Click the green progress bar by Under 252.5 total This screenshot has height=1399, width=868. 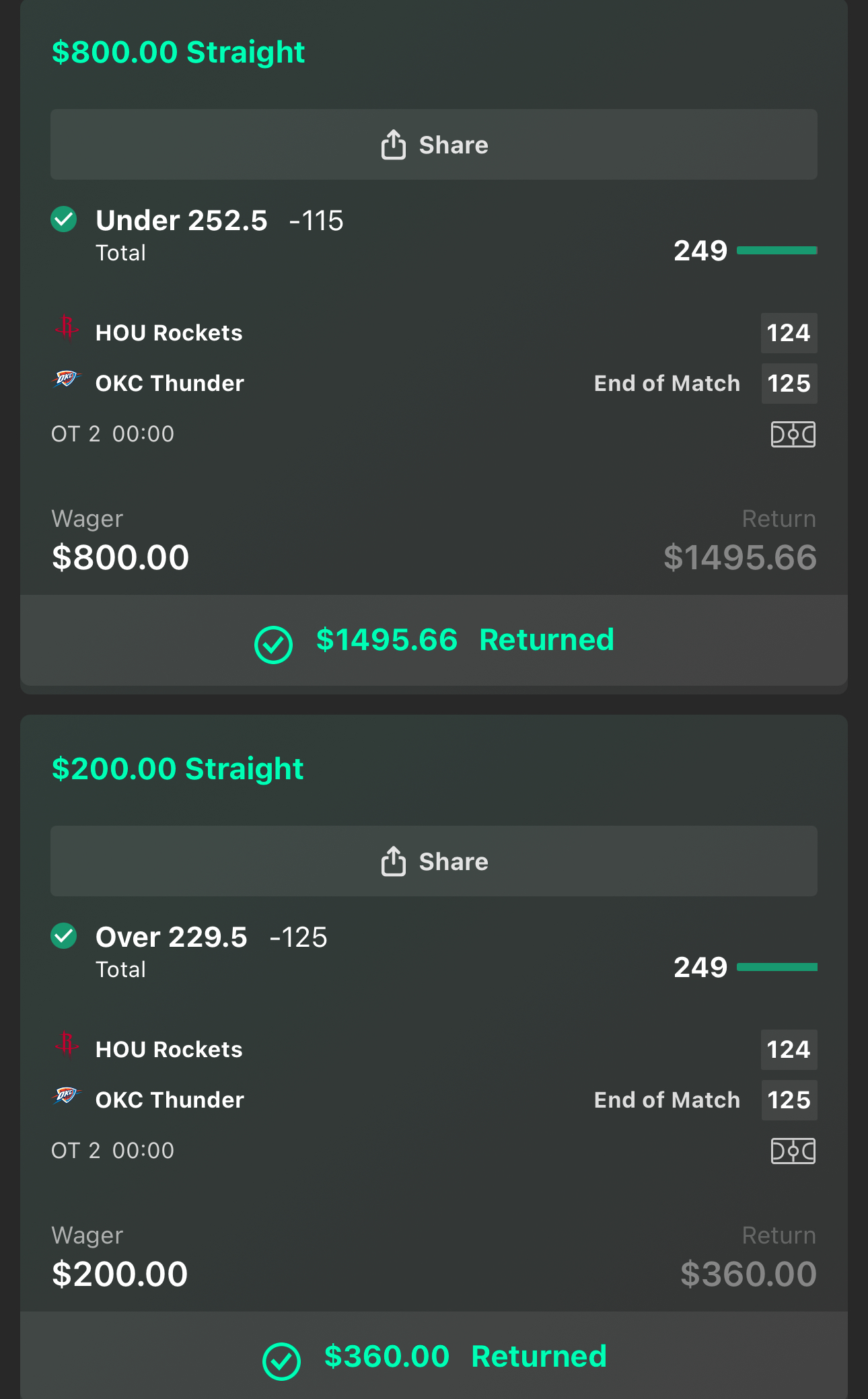(x=776, y=250)
